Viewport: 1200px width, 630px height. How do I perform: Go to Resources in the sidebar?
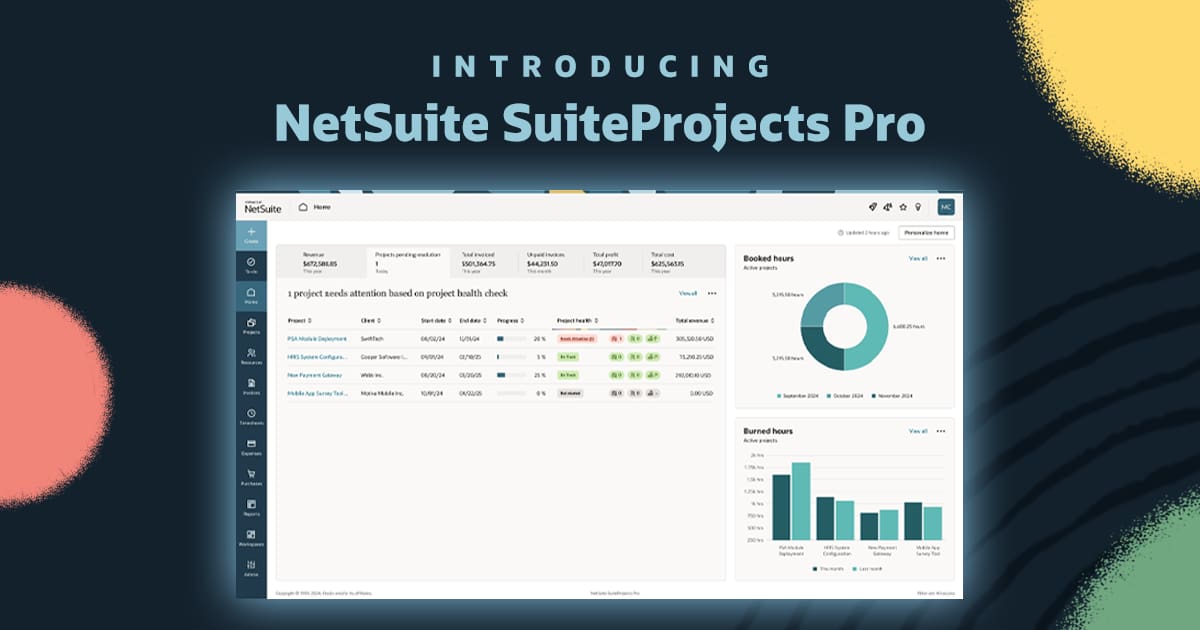click(251, 353)
